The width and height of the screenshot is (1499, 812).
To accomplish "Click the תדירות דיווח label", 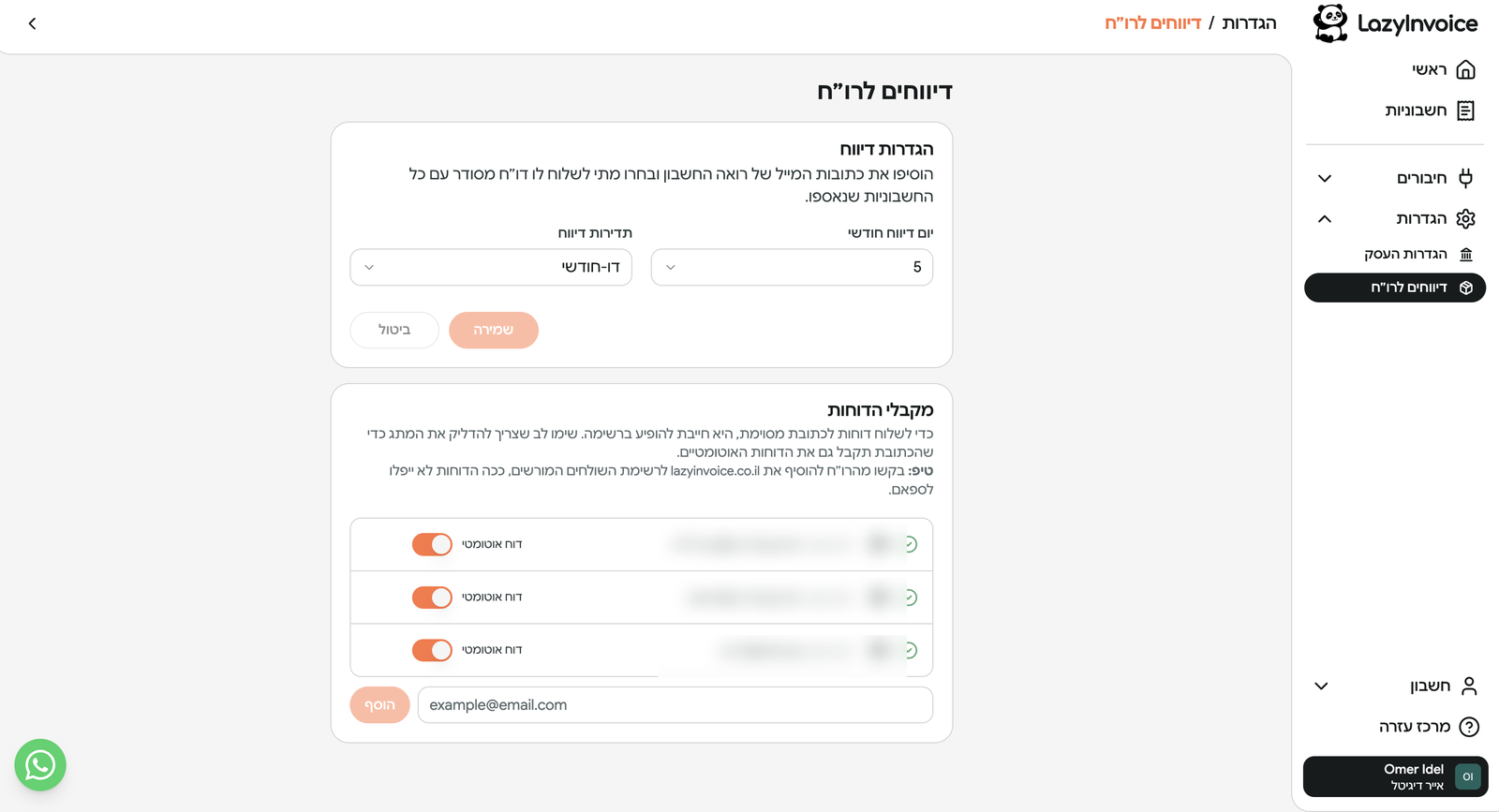I will pos(595,233).
